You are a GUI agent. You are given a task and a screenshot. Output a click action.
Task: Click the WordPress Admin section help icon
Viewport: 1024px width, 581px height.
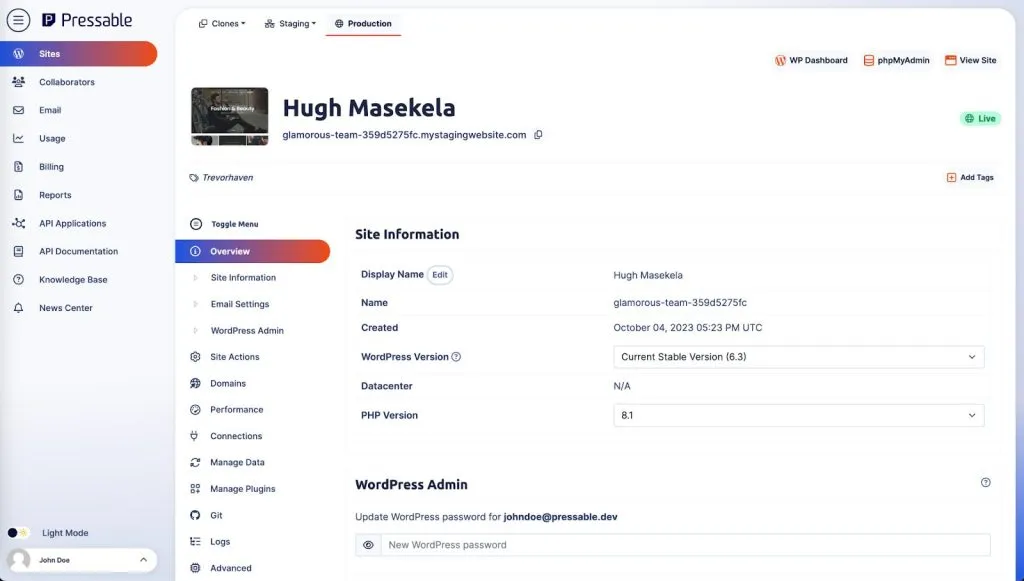[x=985, y=482]
